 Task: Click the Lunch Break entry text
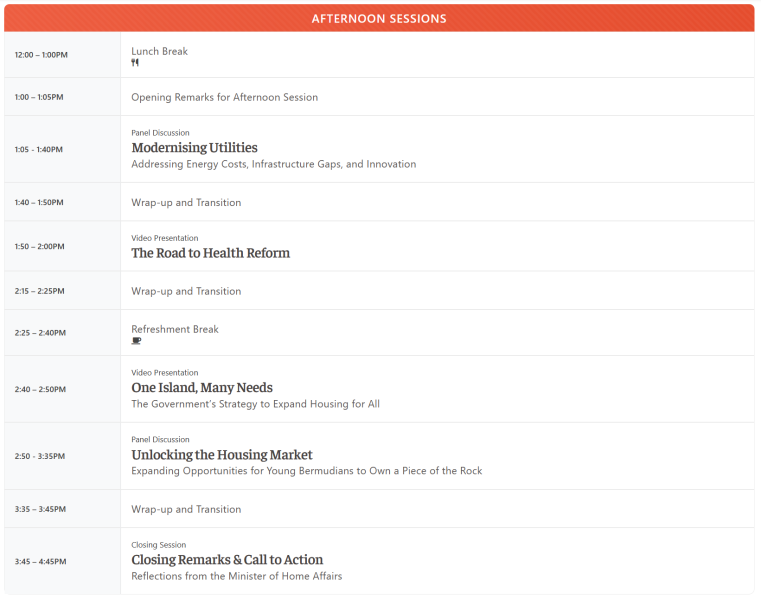click(159, 51)
